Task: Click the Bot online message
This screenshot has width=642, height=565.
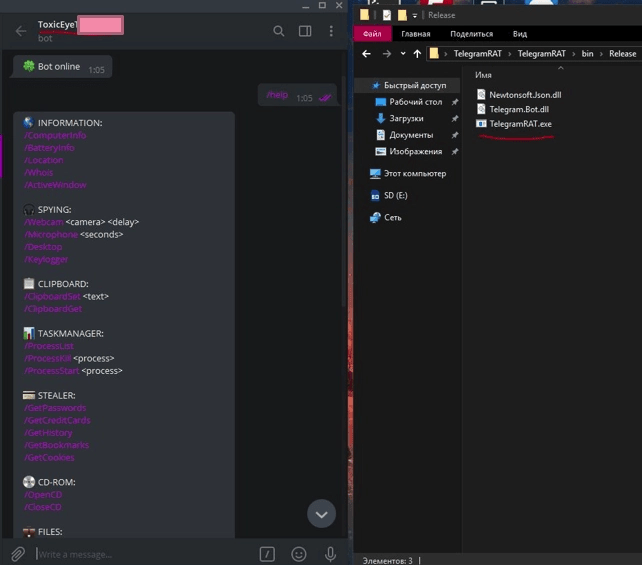Action: tap(62, 67)
